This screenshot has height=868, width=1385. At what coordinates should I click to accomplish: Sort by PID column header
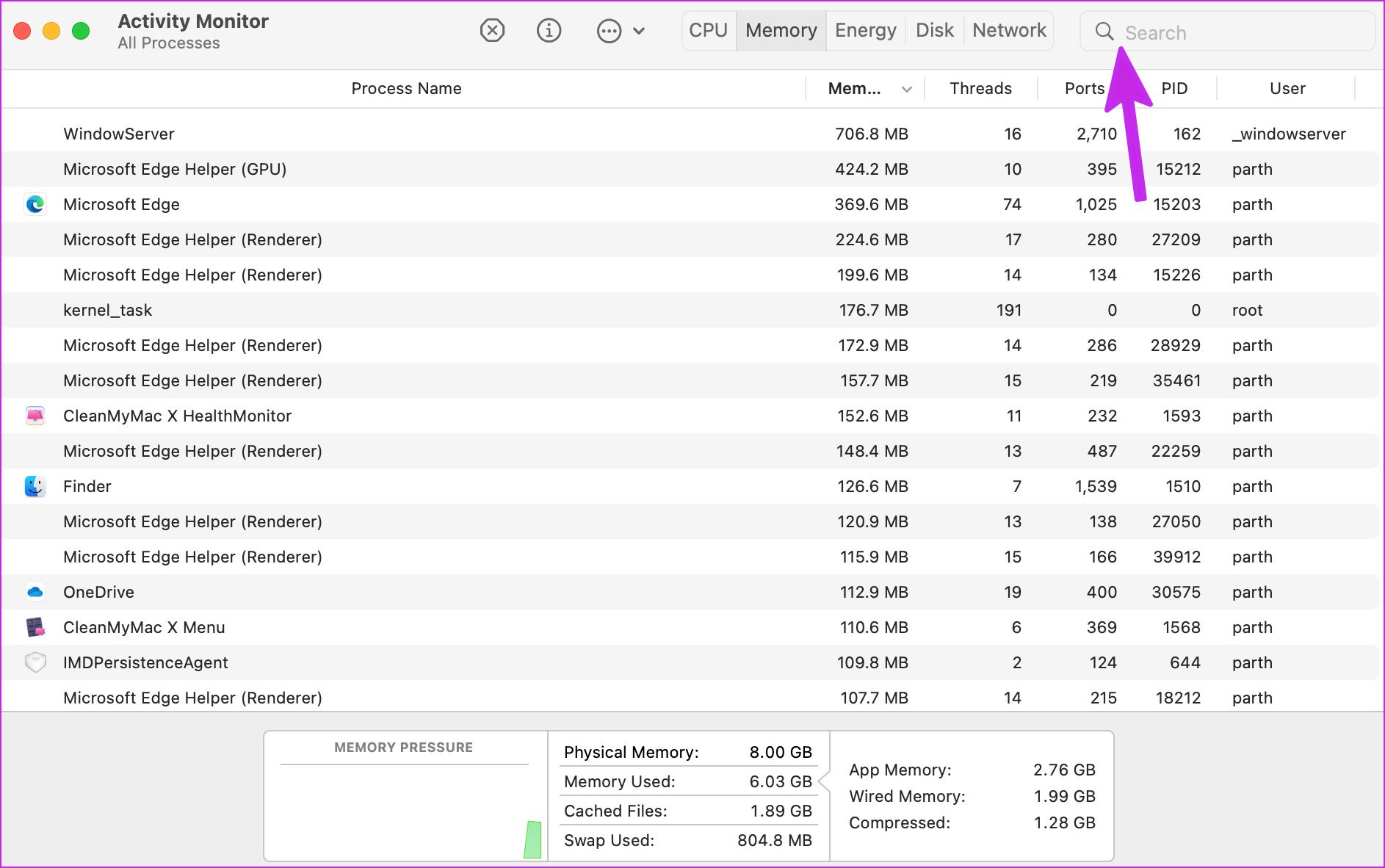tap(1174, 89)
